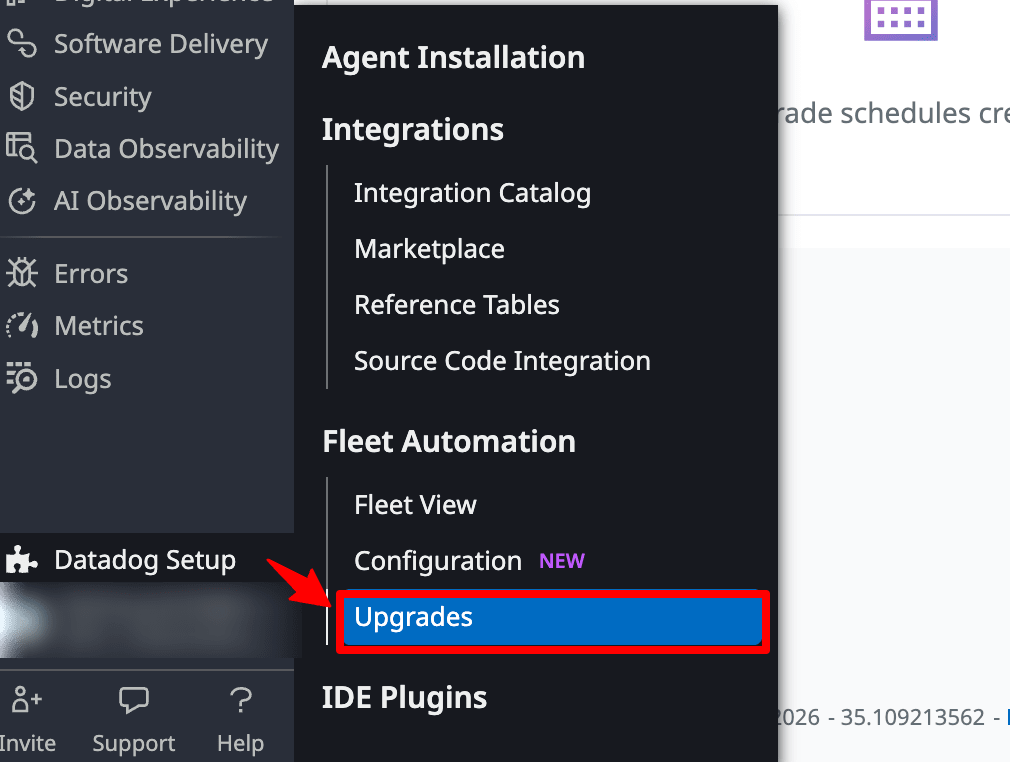Click the purple grid icon top right

900,20
